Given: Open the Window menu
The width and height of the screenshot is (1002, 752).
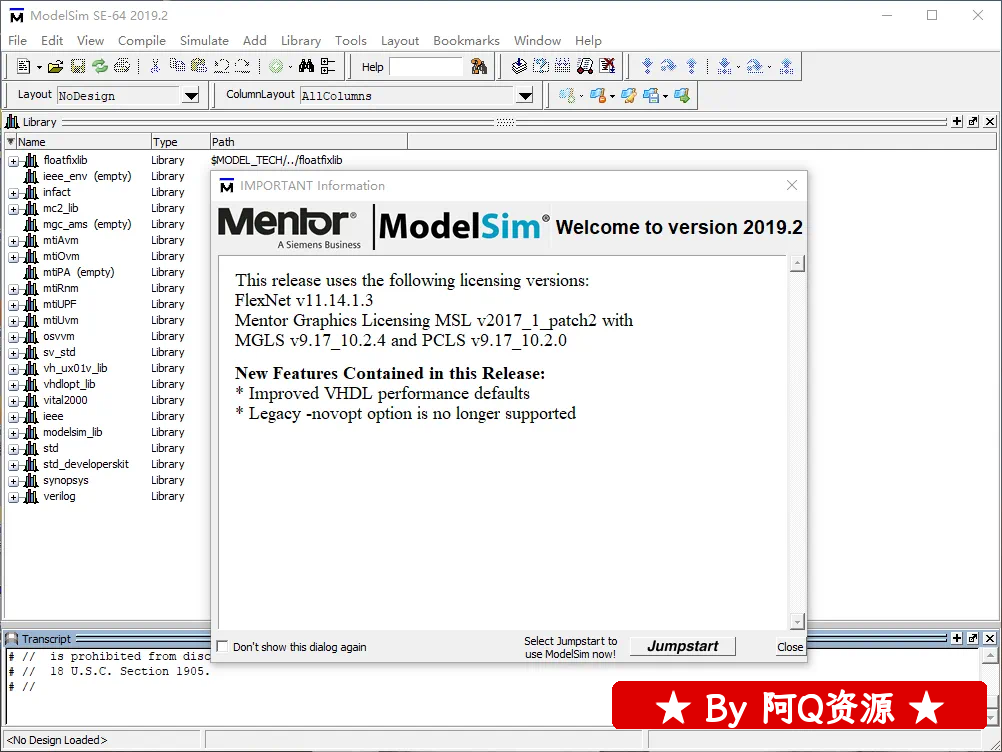Looking at the screenshot, I should coord(537,40).
